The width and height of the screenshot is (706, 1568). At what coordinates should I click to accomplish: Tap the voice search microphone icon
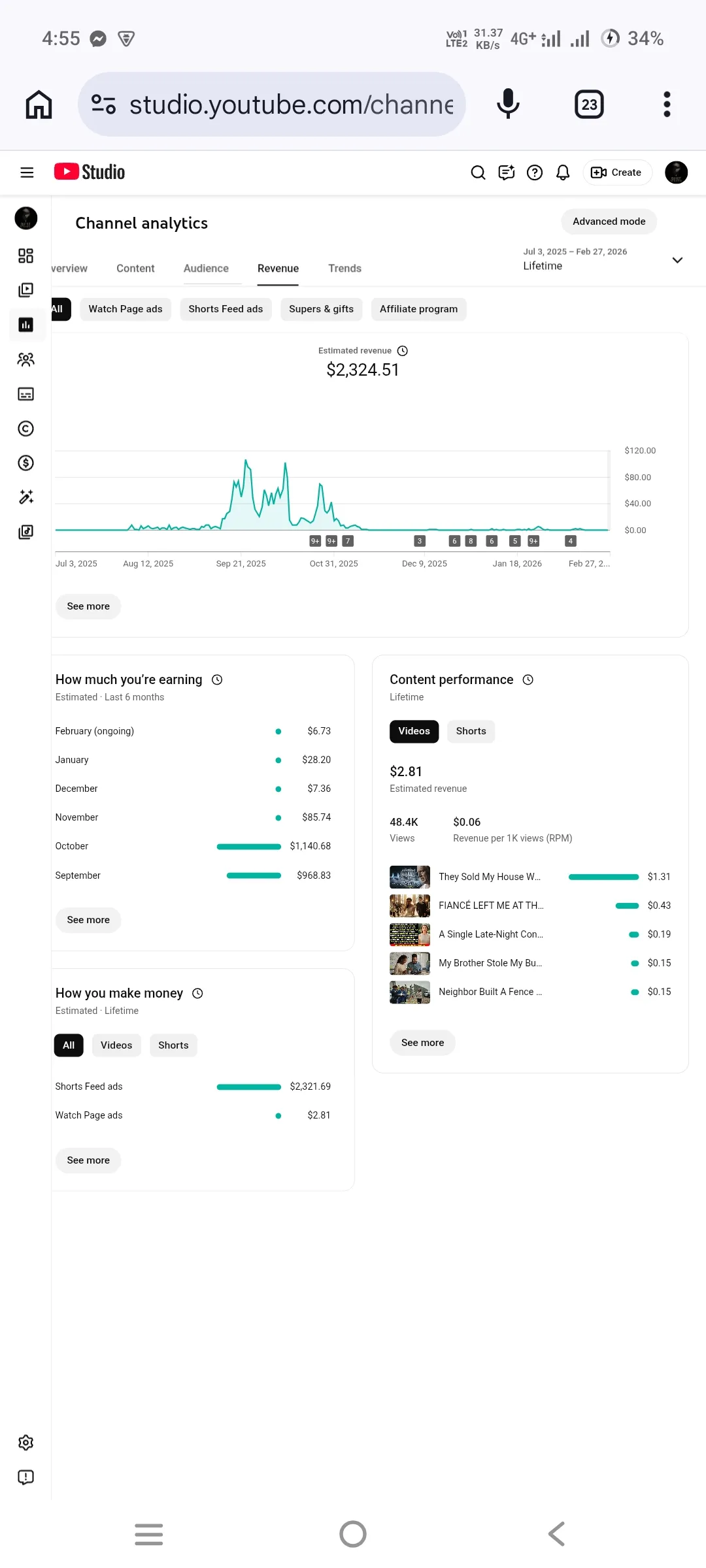click(508, 105)
